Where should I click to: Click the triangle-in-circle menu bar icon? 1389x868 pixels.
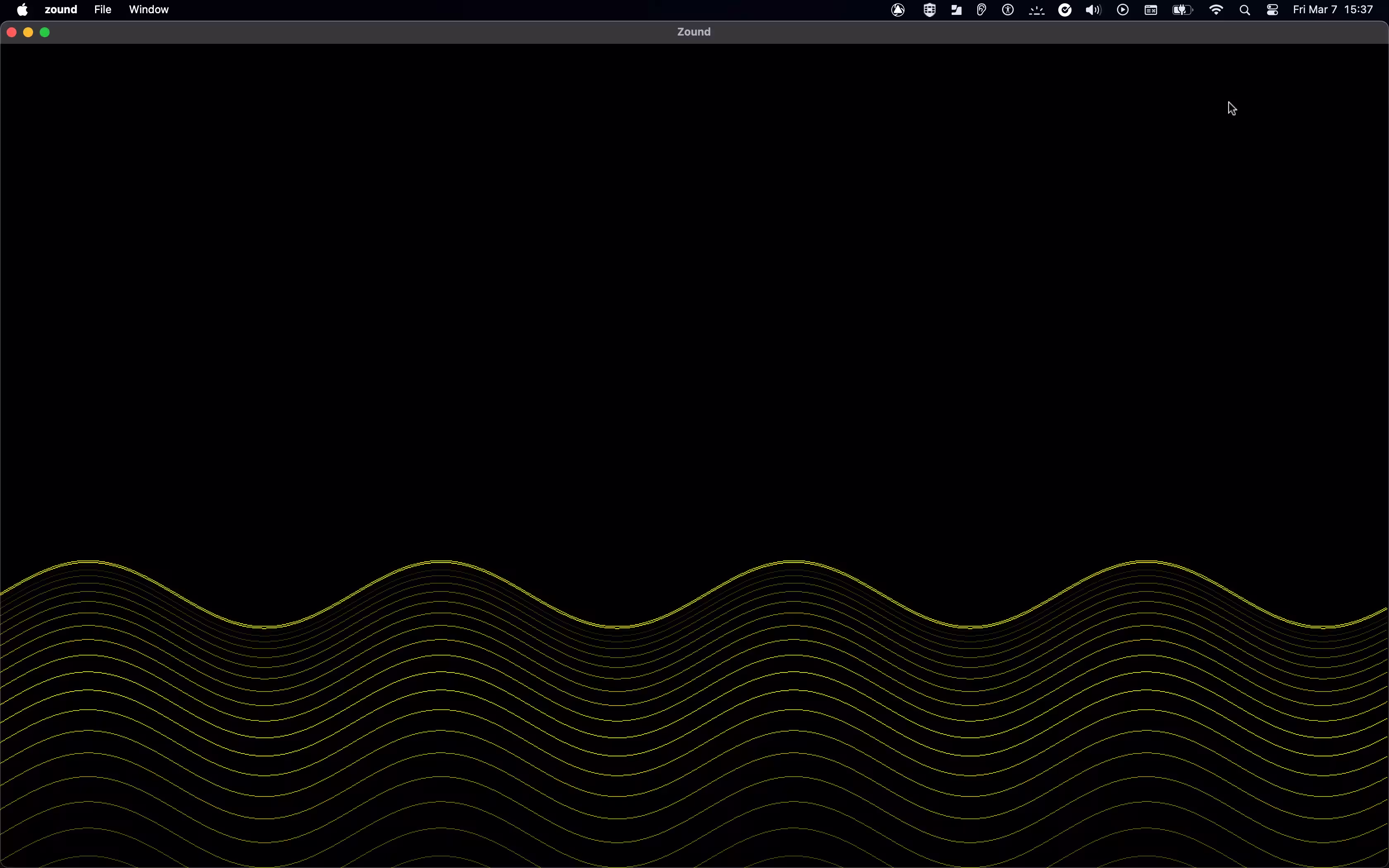(898, 10)
